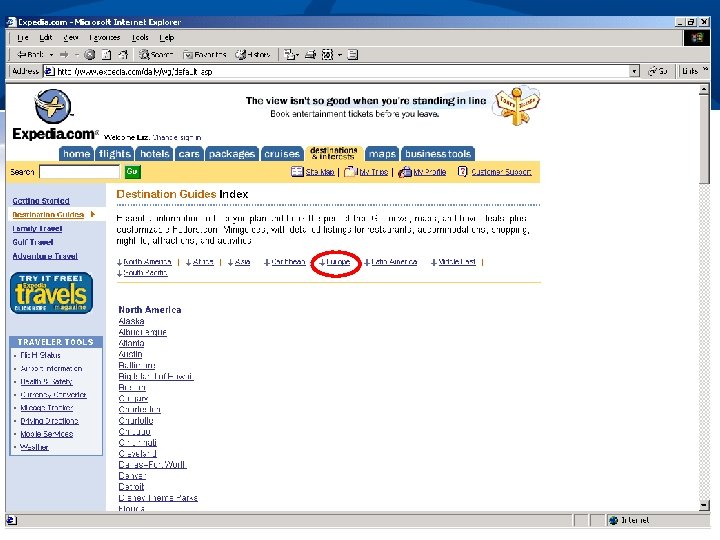This screenshot has width=720, height=540.
Task: Click the Expedia travels magazine banner
Action: click(51, 293)
